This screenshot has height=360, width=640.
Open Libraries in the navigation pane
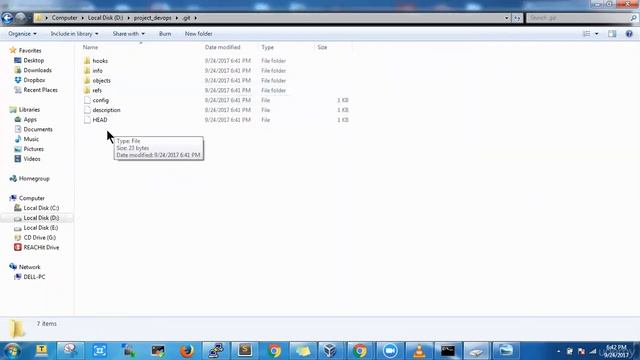(x=29, y=109)
